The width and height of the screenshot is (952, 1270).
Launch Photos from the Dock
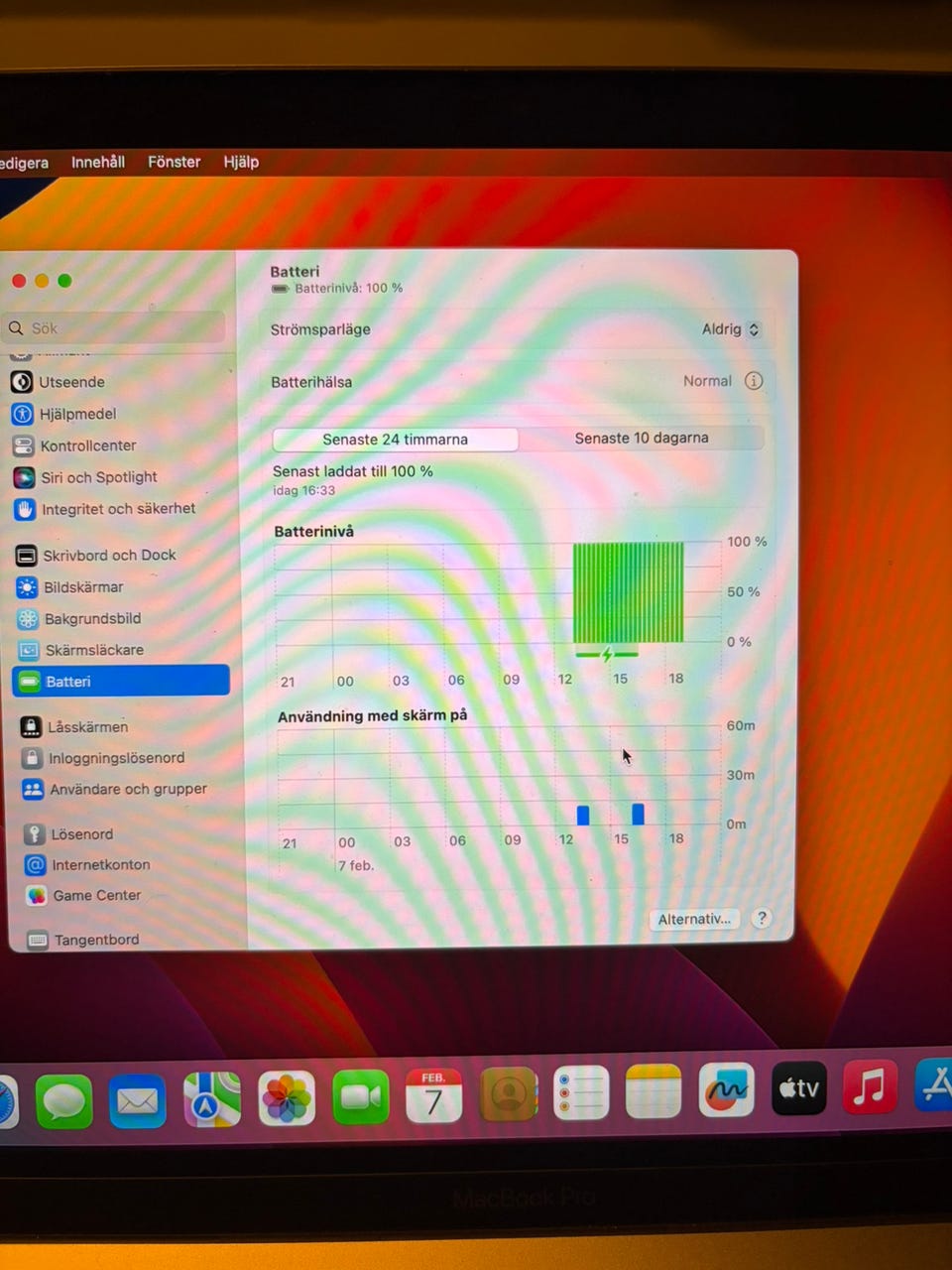287,1098
